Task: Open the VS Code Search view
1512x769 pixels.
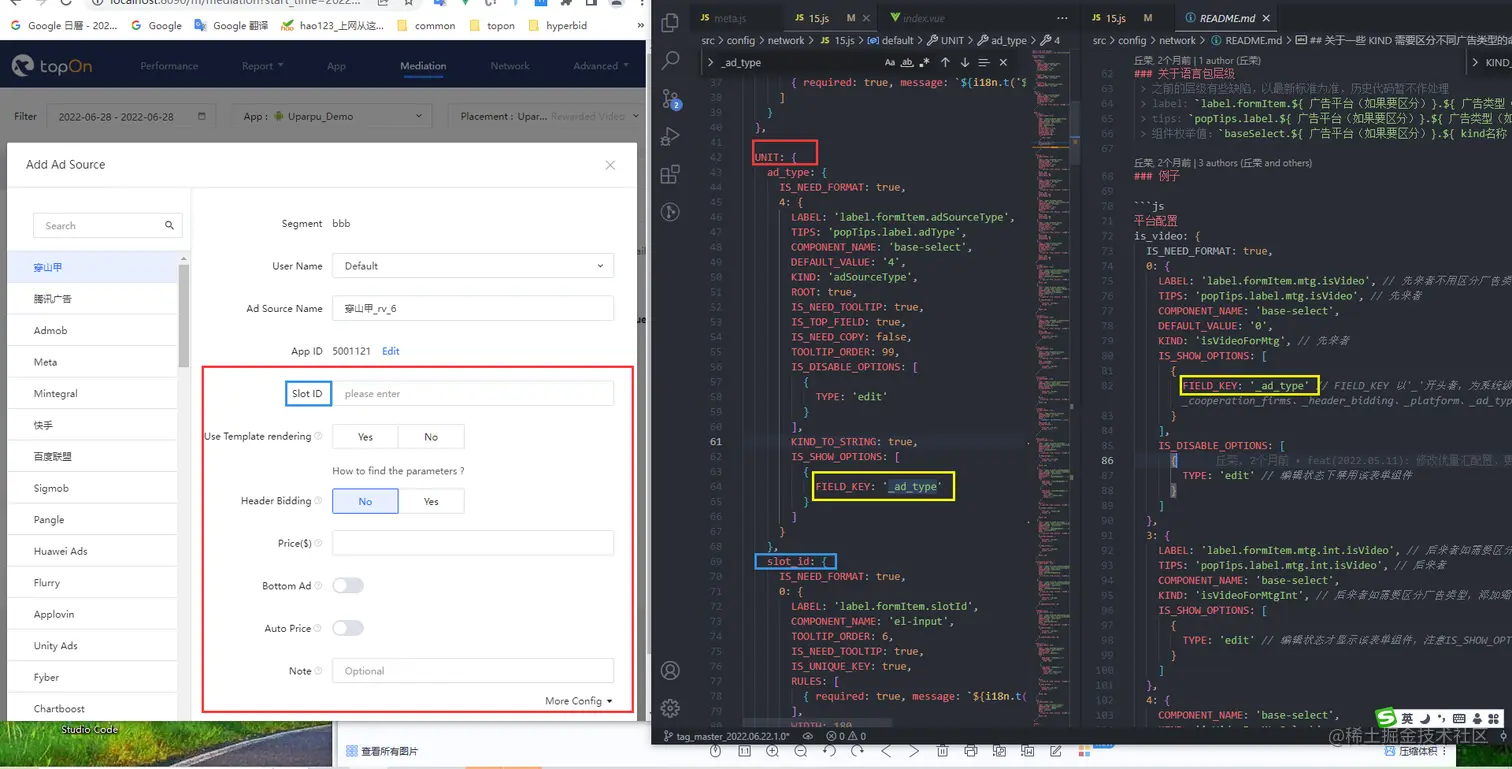Action: click(671, 60)
